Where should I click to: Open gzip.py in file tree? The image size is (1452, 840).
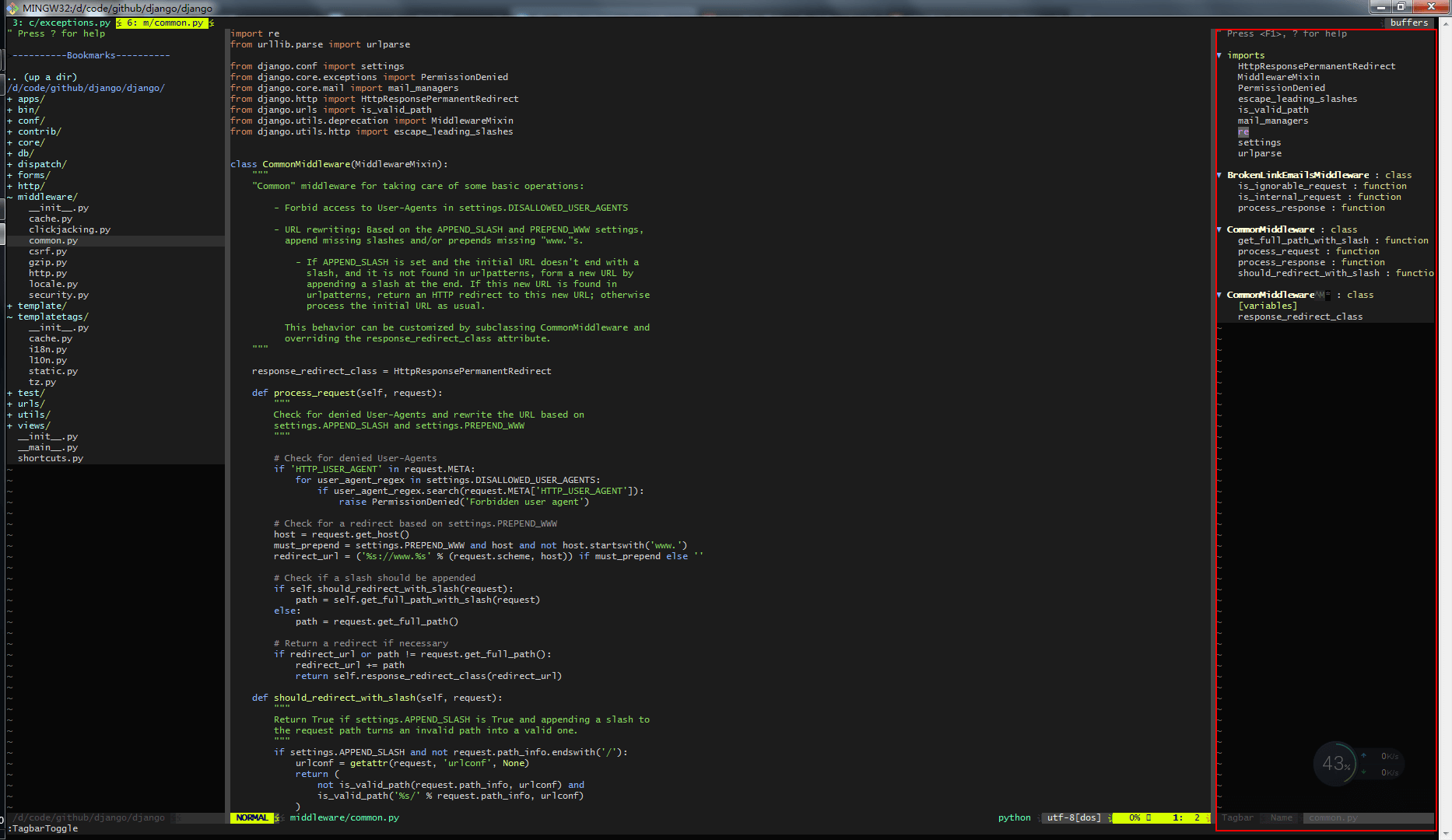click(47, 262)
